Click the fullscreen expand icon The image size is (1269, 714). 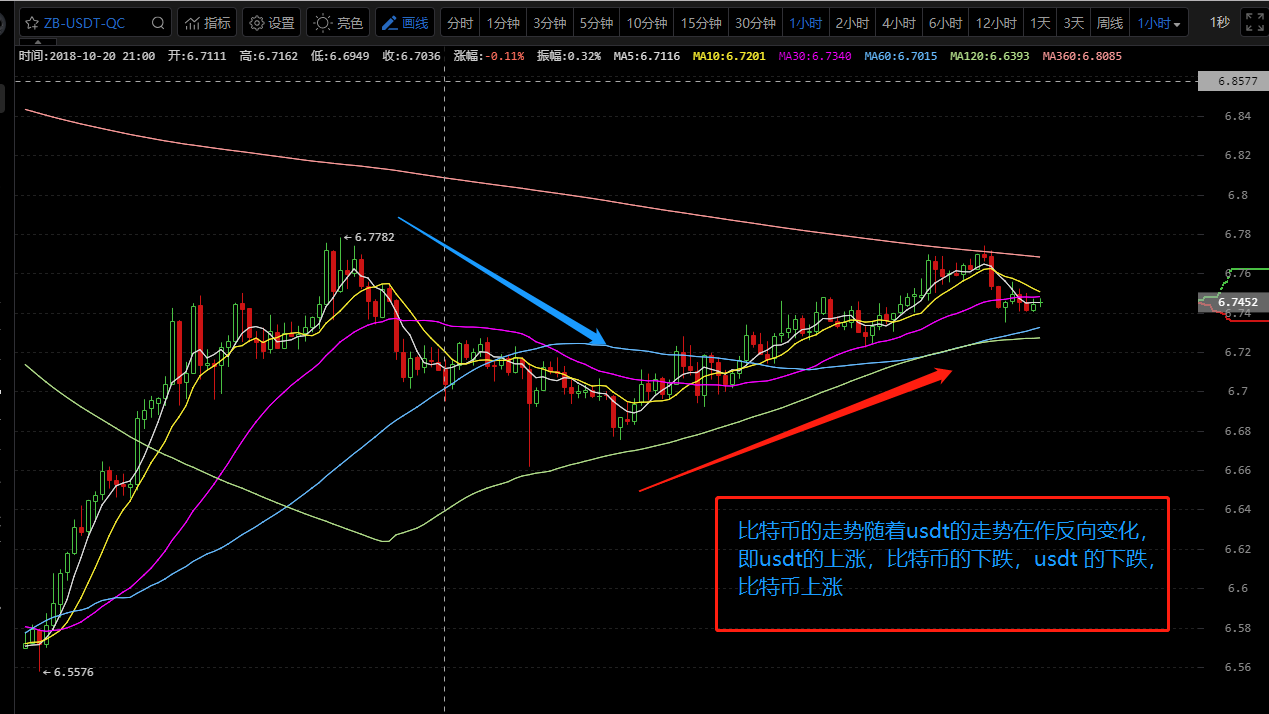click(x=1253, y=22)
